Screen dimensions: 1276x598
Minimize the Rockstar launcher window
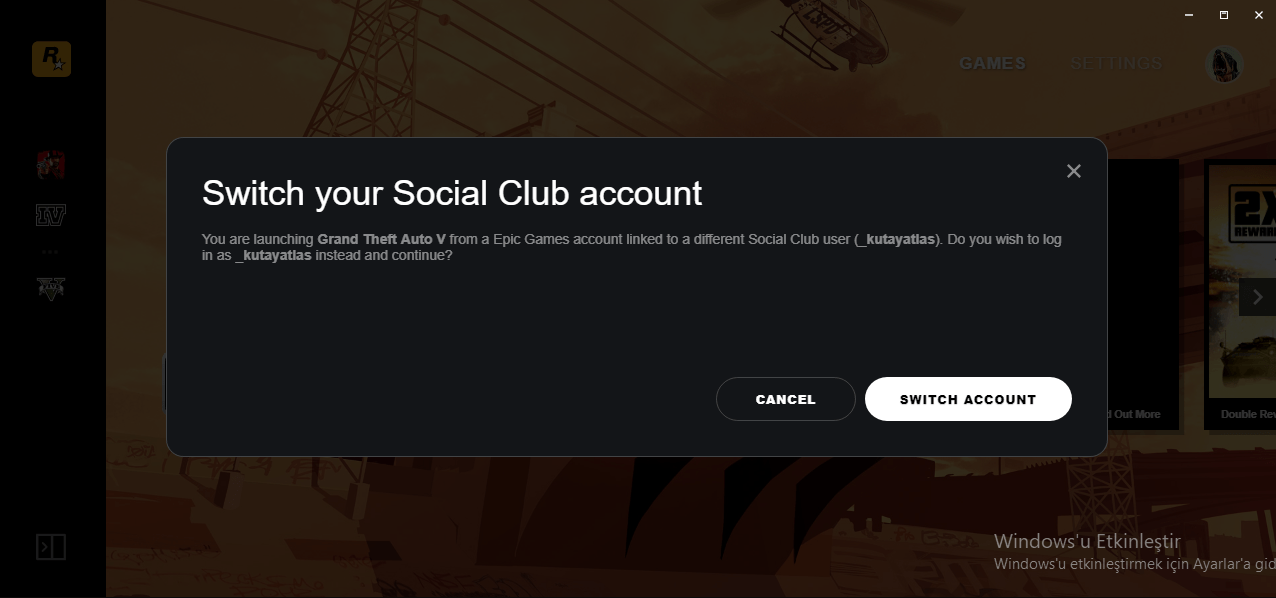(1189, 15)
